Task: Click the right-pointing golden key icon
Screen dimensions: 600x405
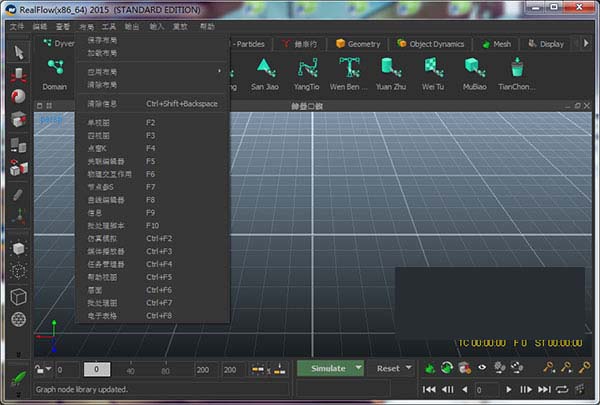Action: [x=566, y=367]
